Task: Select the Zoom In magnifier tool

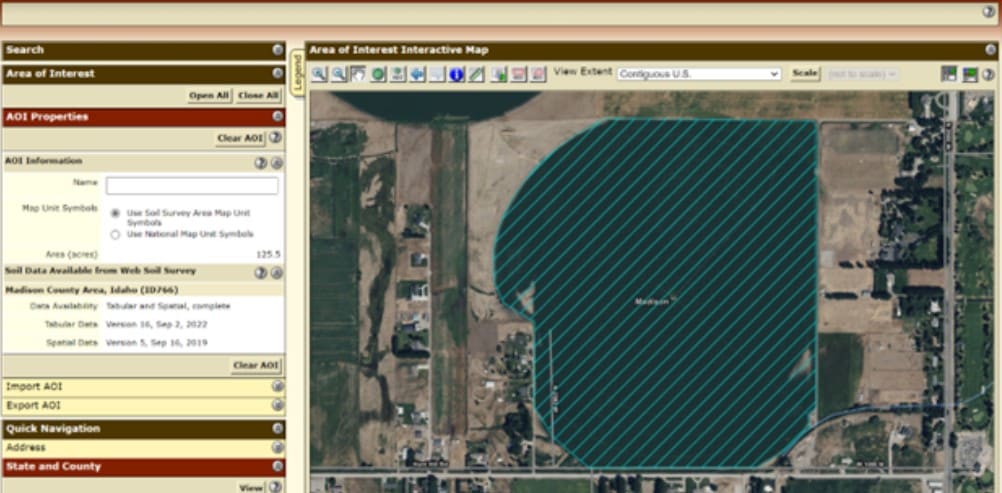Action: tap(319, 74)
